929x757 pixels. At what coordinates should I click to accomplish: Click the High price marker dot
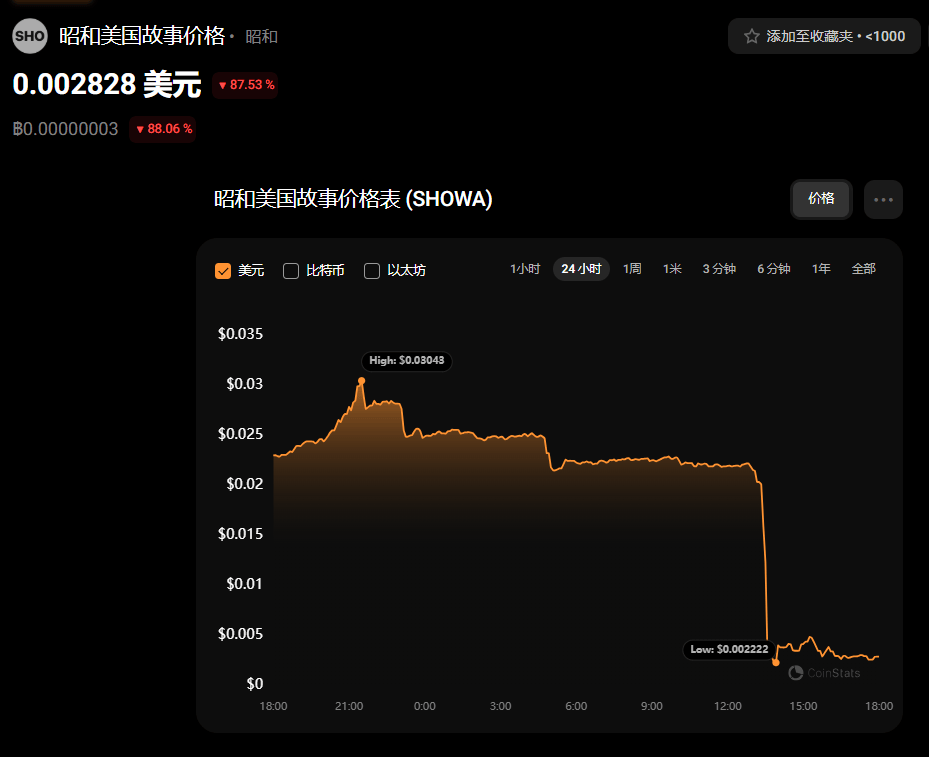[361, 381]
